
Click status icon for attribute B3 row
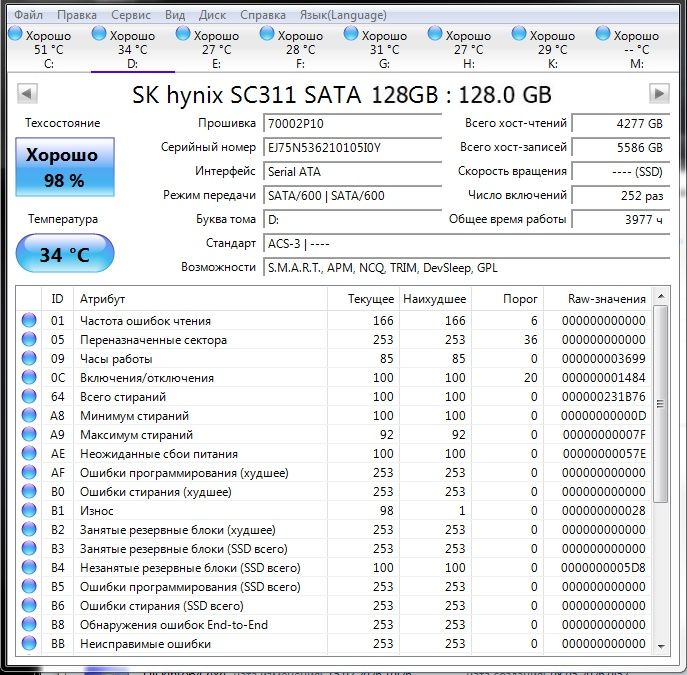click(x=29, y=548)
